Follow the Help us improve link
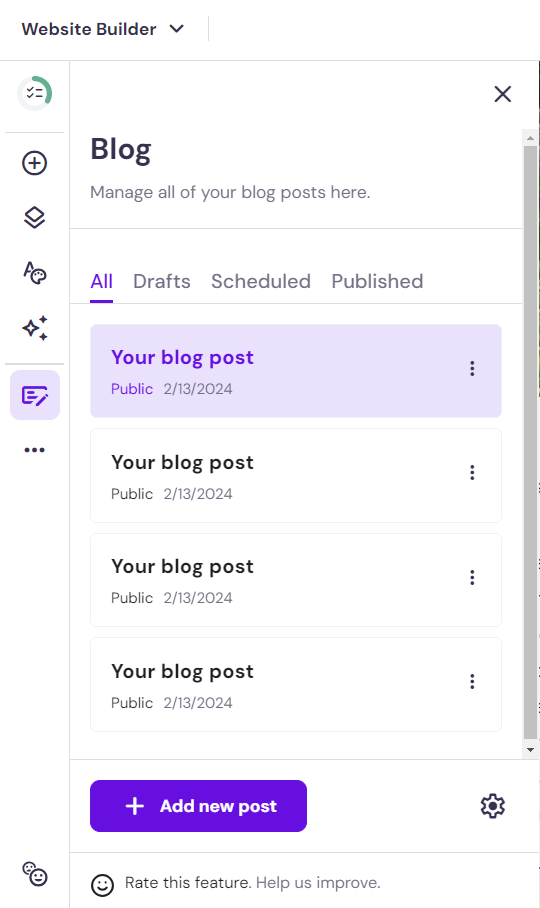Screen dimensions: 540x908 (318, 883)
